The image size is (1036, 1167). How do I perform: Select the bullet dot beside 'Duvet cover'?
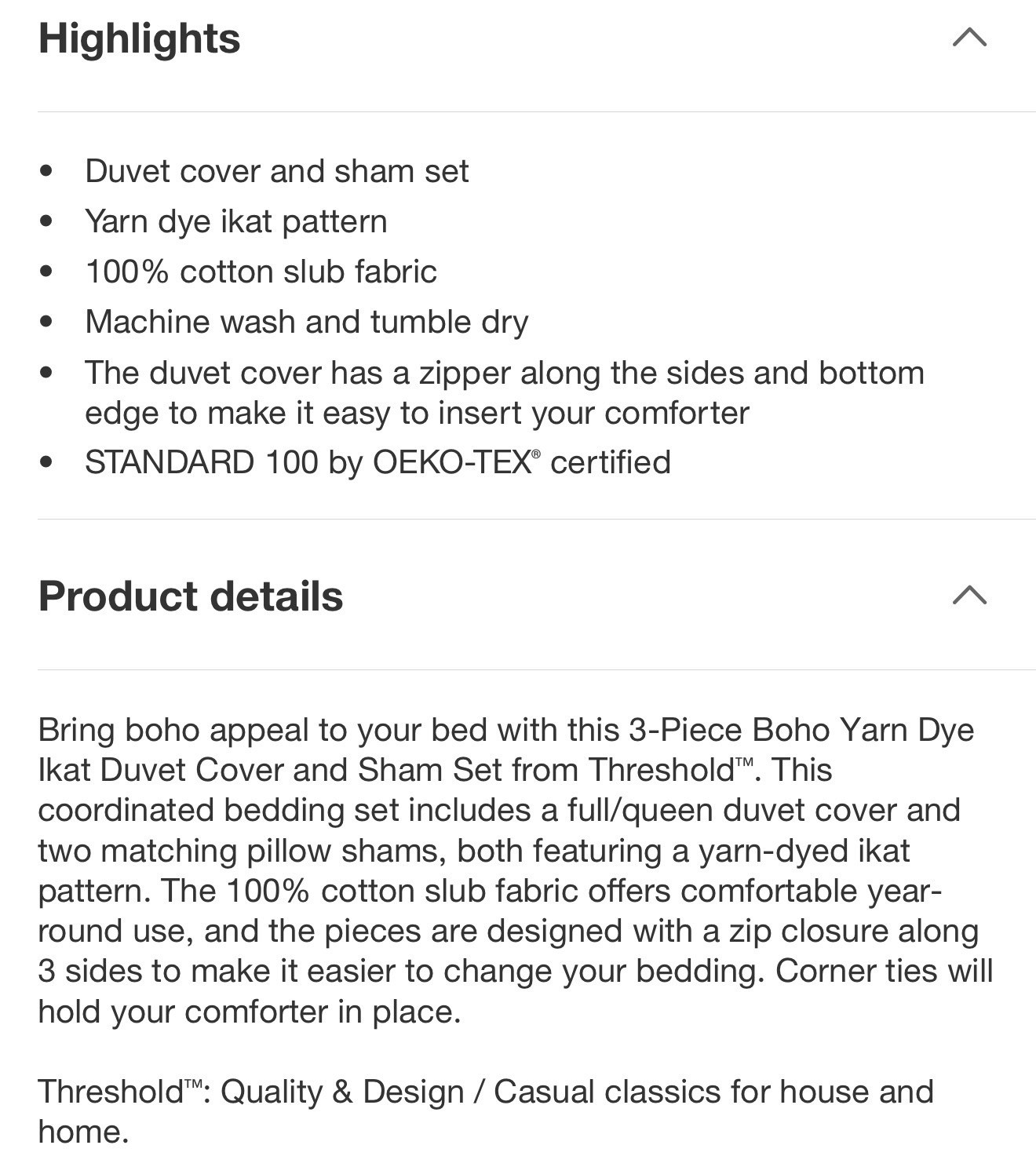click(x=46, y=170)
